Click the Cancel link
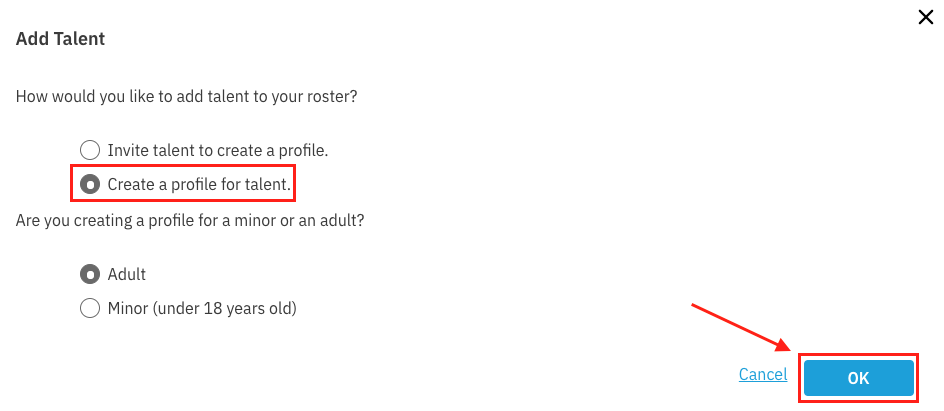 point(763,375)
